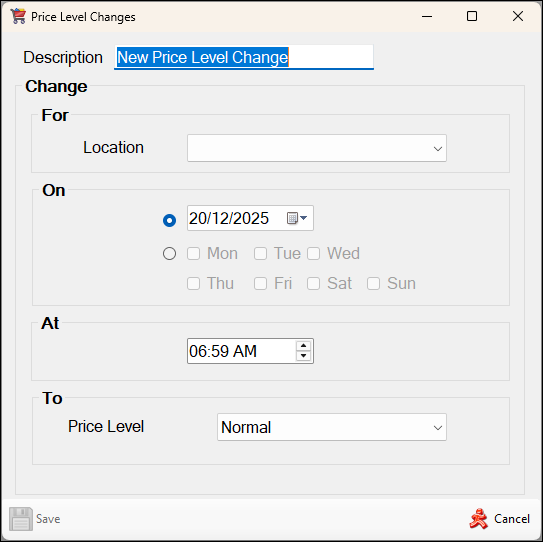Tick the Mon checkbox

pyautogui.click(x=193, y=254)
